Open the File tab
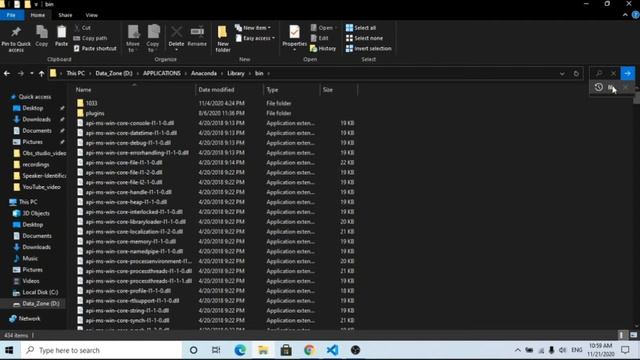 tap(11, 15)
